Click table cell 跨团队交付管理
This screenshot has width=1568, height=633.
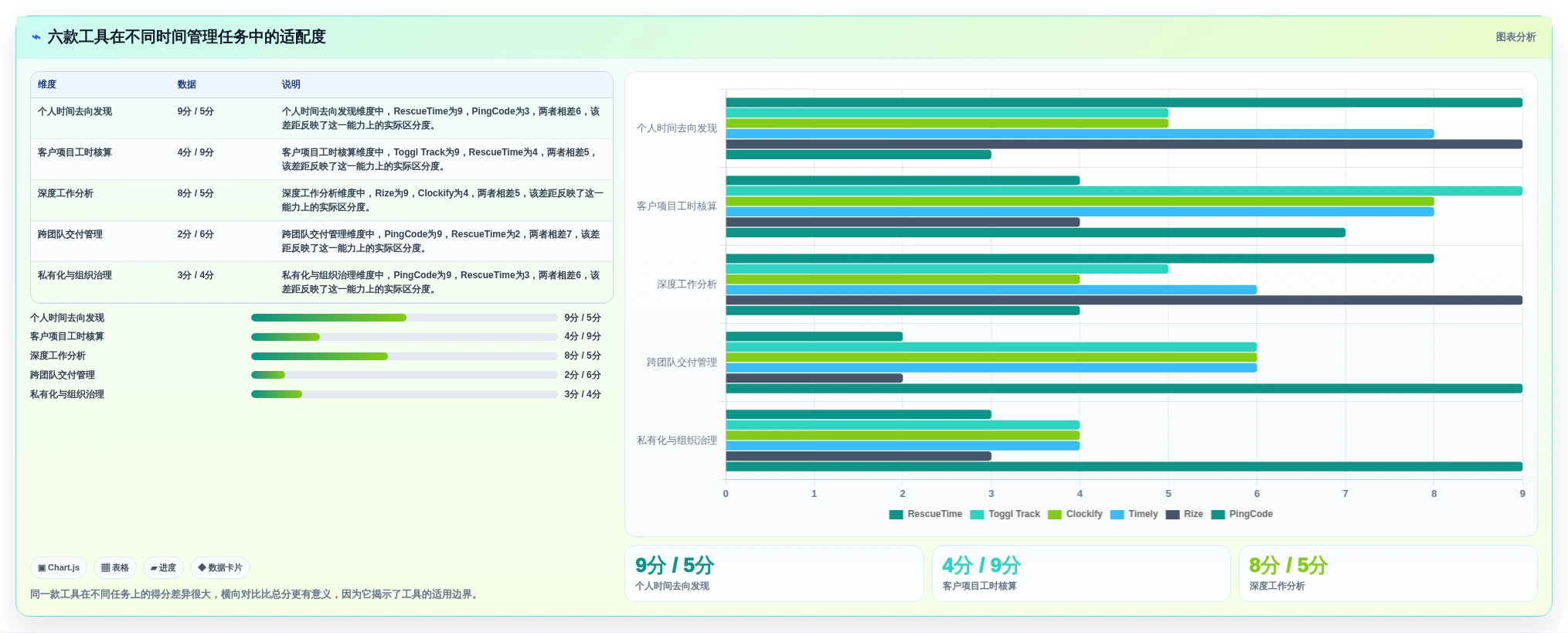[x=70, y=234]
